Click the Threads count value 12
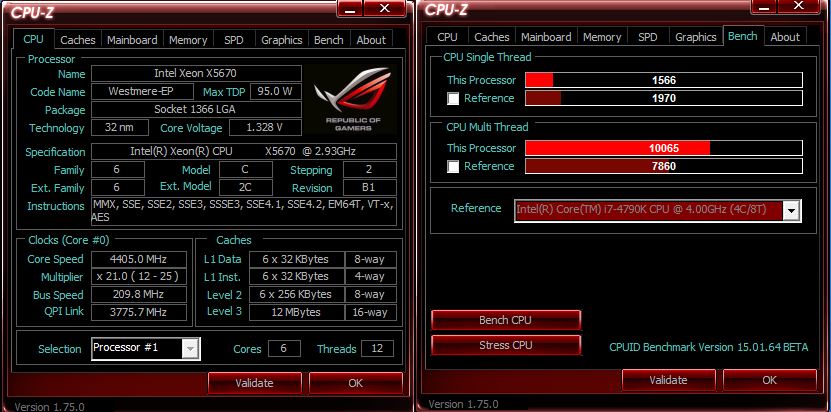The image size is (831, 412). coord(377,348)
